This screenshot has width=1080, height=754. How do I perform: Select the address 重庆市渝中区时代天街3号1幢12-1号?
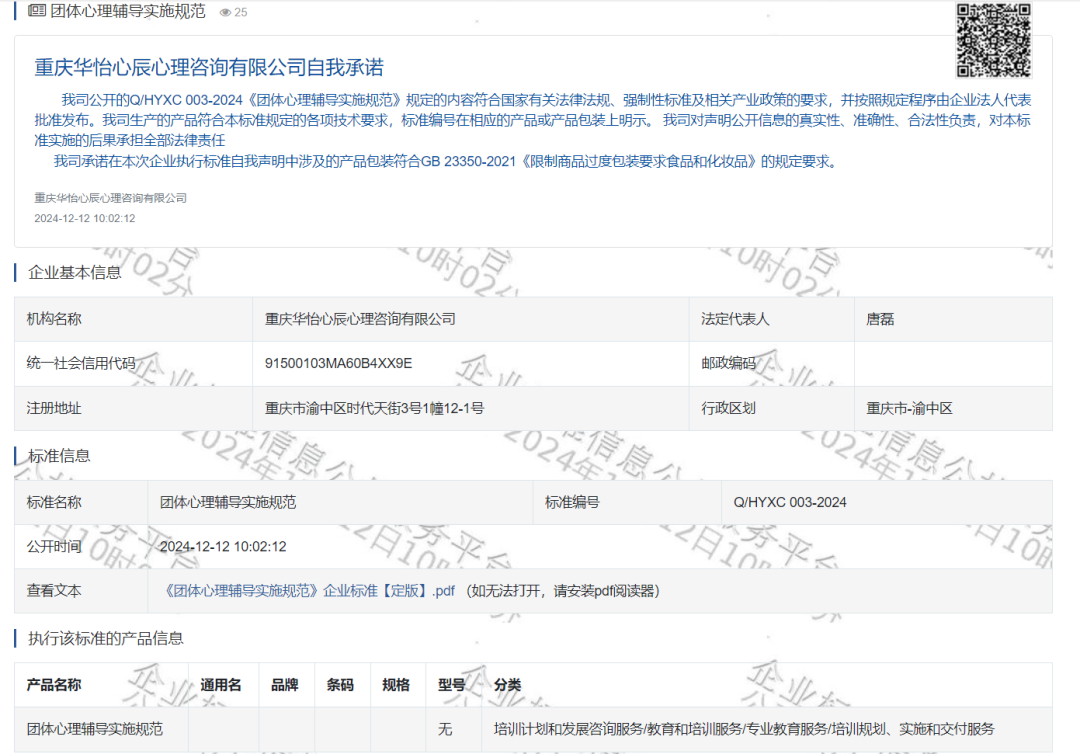pyautogui.click(x=375, y=408)
